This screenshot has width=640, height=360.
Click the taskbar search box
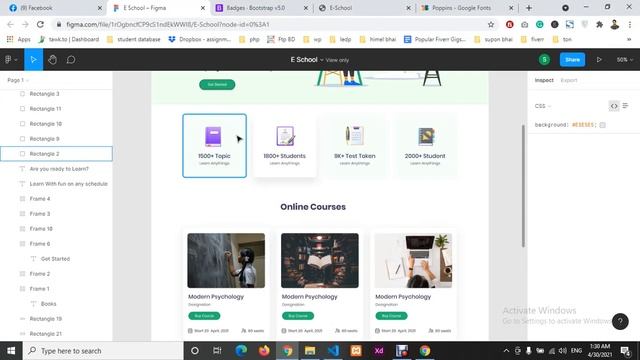103,351
